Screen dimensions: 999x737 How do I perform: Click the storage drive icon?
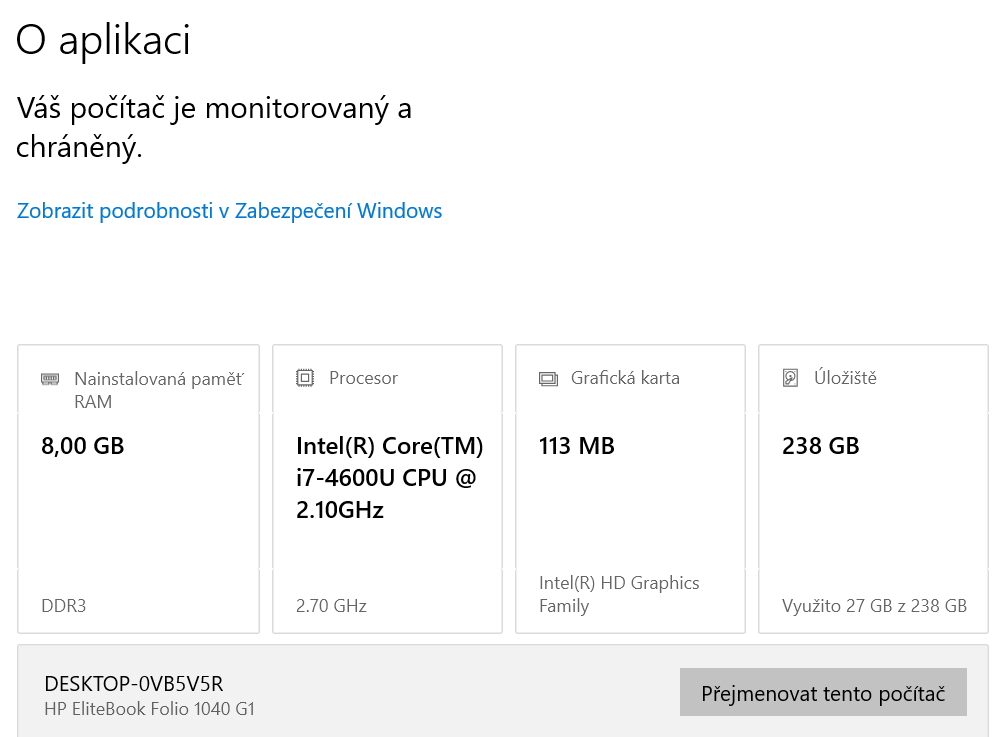point(791,378)
